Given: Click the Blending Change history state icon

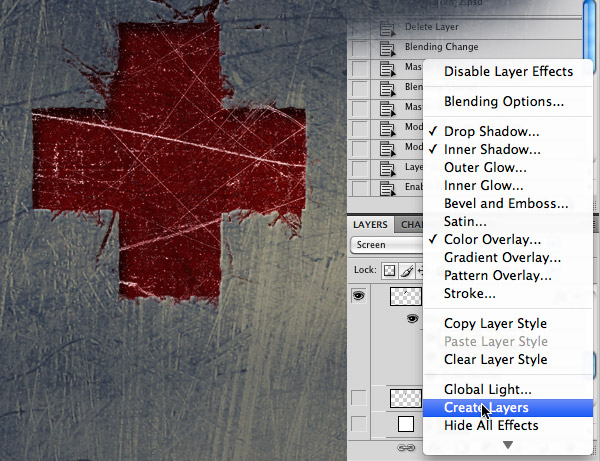Looking at the screenshot, I should tap(387, 49).
